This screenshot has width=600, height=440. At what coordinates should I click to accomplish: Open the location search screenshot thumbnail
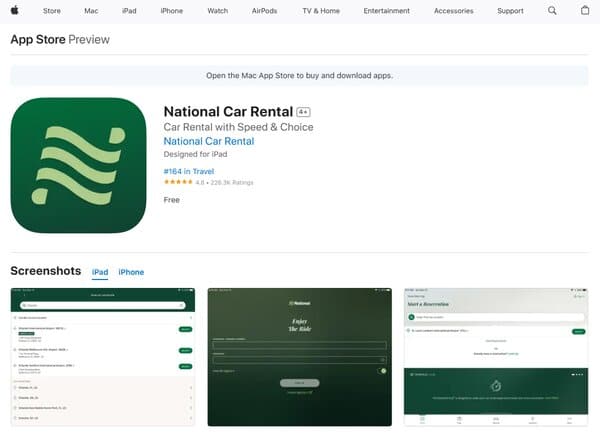click(x=103, y=357)
